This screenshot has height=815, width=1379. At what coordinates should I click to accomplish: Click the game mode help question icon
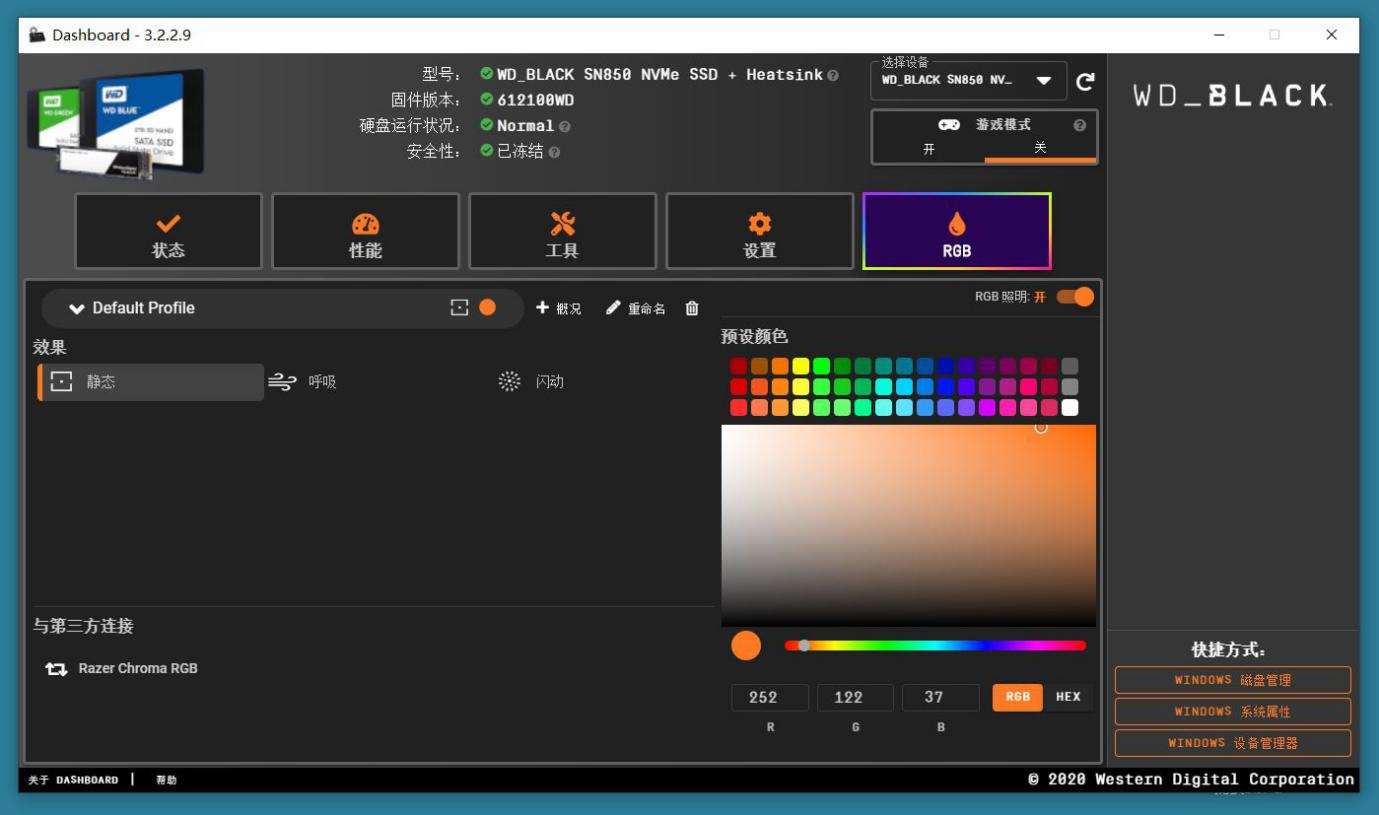click(x=1079, y=125)
